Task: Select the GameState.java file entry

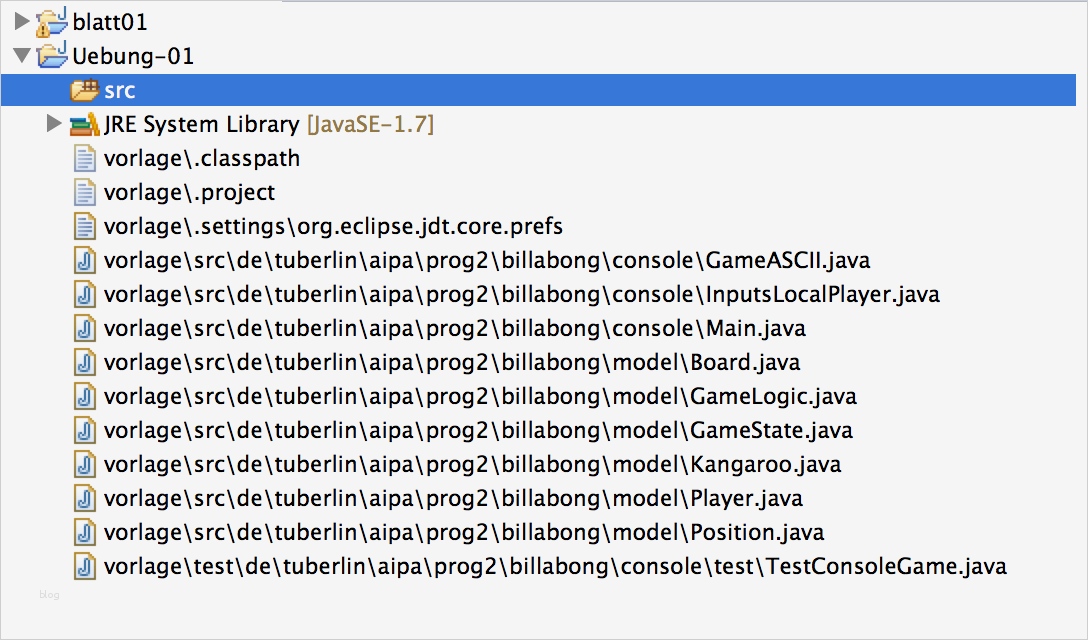Action: (x=478, y=431)
